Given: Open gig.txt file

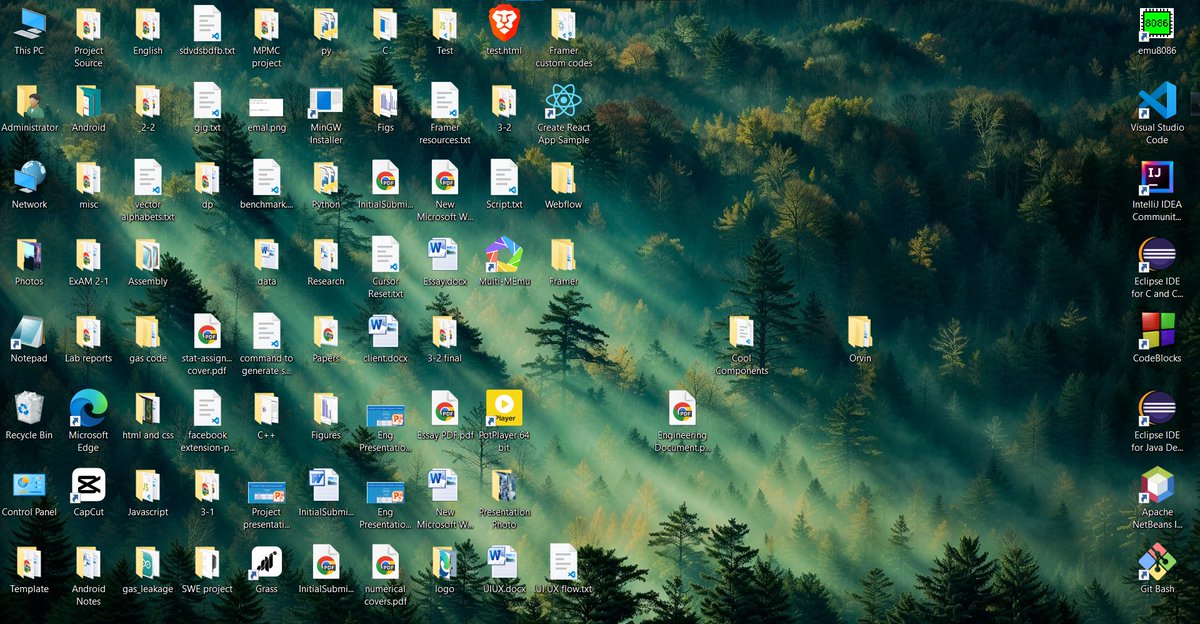Looking at the screenshot, I should click(x=207, y=108).
